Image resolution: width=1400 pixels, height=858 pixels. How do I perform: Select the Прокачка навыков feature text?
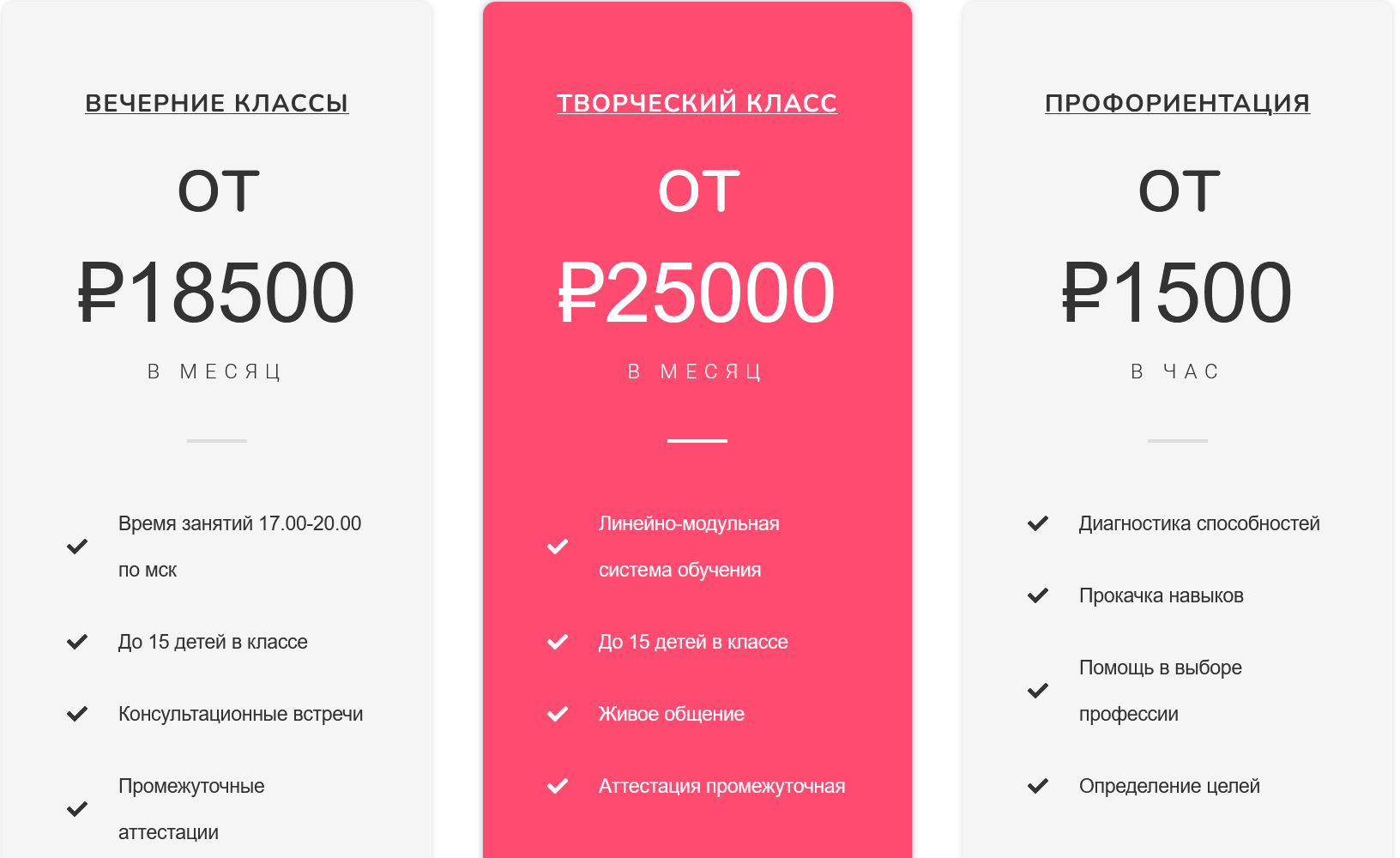(x=1161, y=595)
